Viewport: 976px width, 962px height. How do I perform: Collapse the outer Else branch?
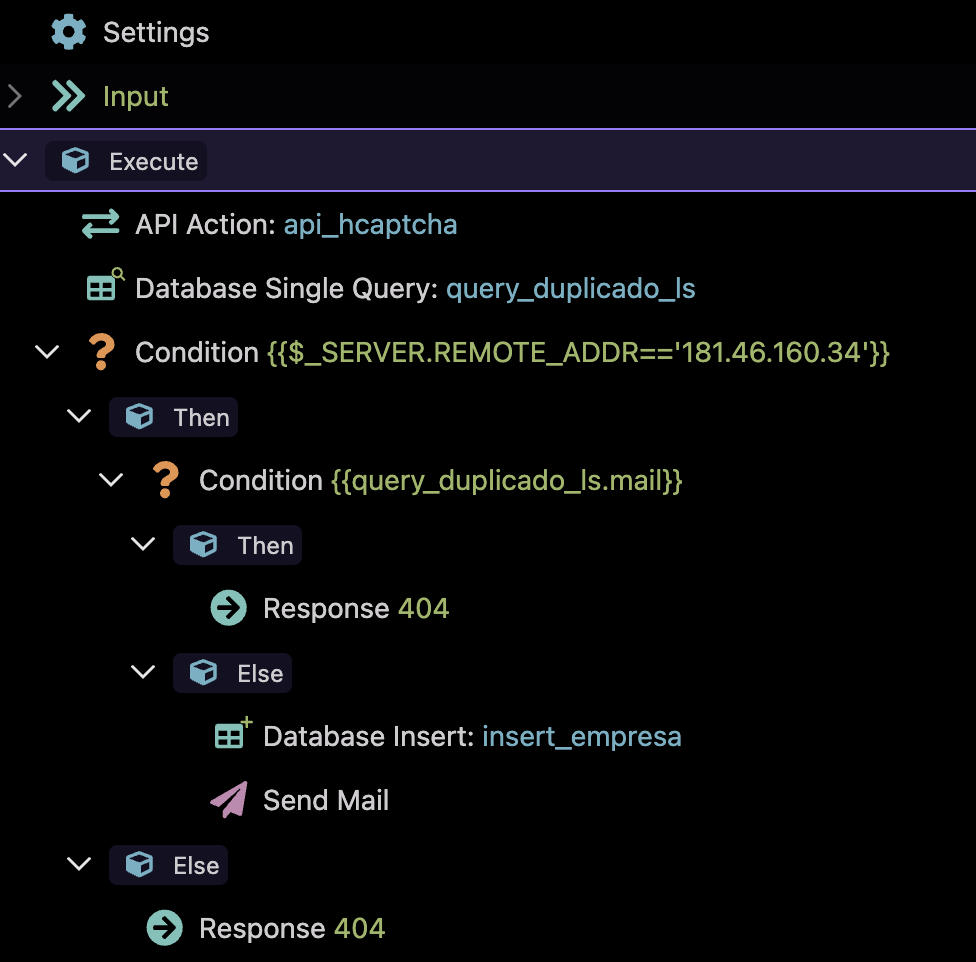click(79, 864)
